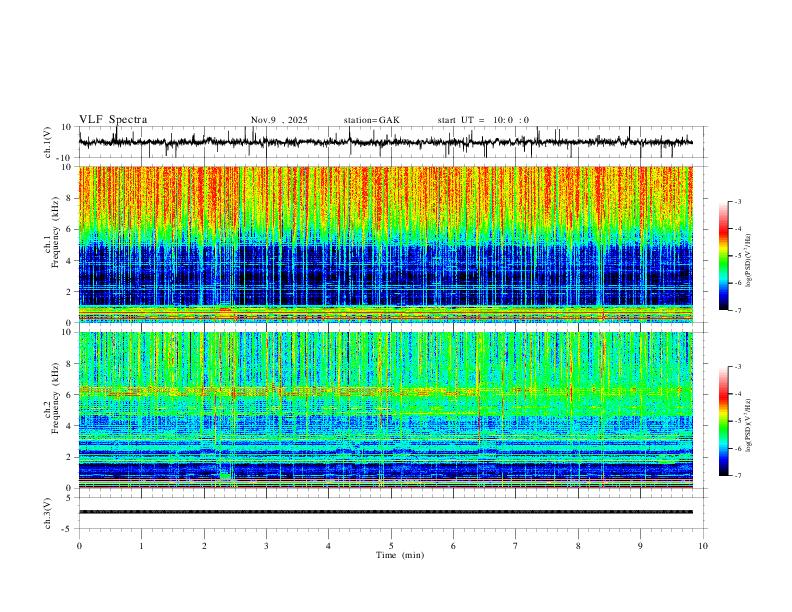The image size is (792, 612).
Task: Select the date text "Nov.9 , 2025"
Action: (x=279, y=120)
